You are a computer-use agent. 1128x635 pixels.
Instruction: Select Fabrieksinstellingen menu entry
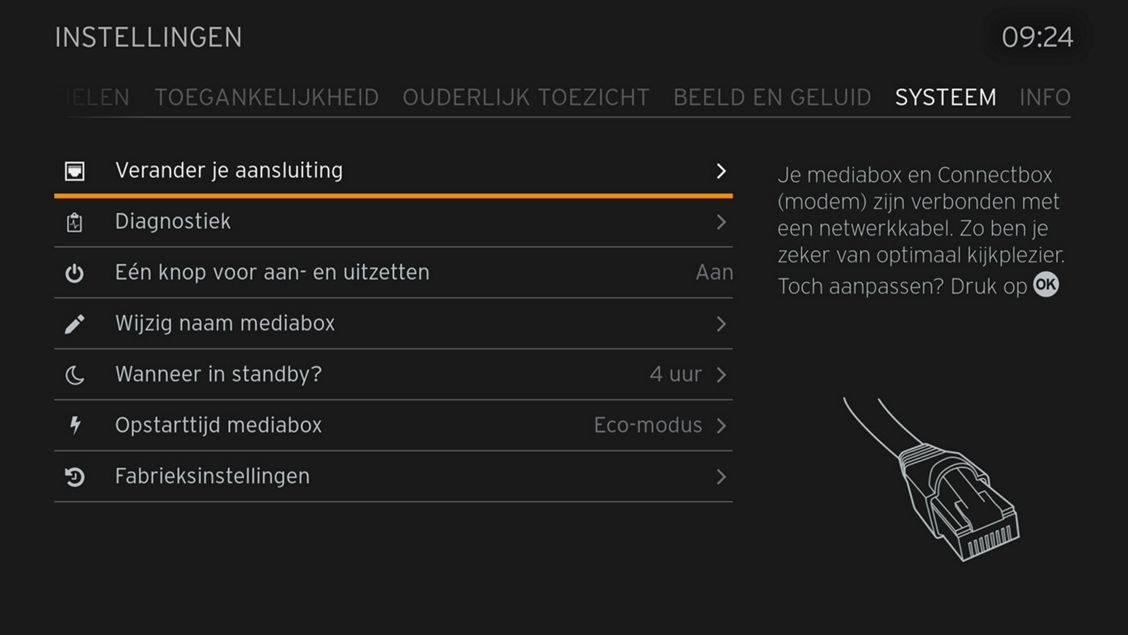click(212, 476)
